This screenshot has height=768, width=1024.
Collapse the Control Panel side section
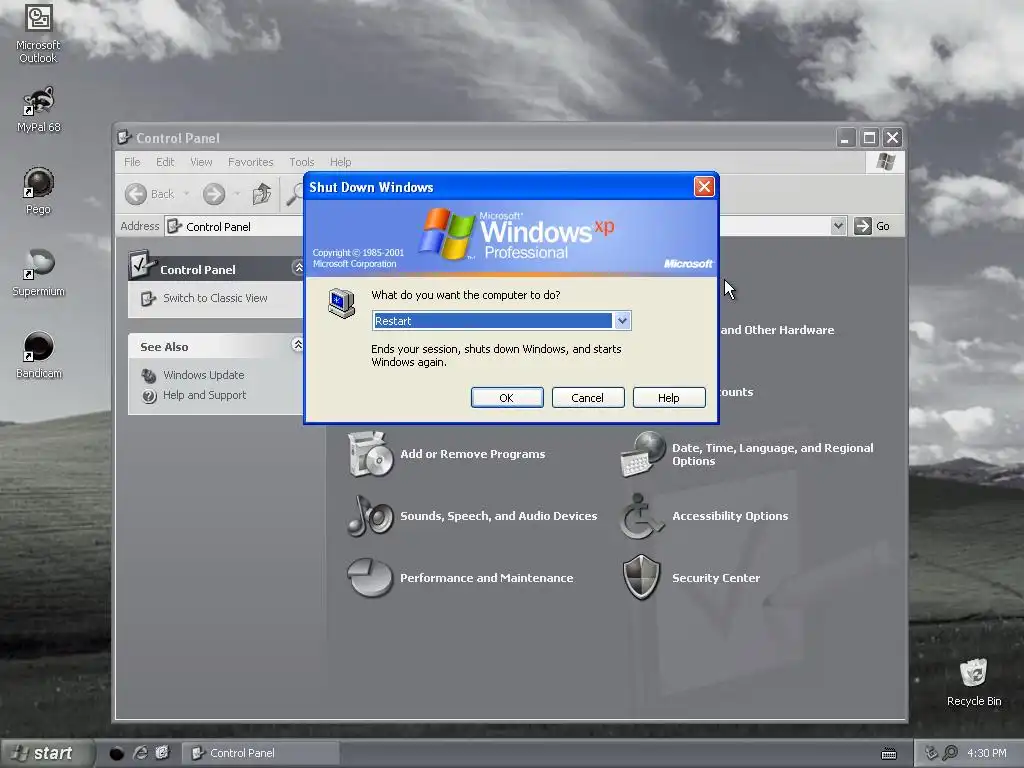298,267
